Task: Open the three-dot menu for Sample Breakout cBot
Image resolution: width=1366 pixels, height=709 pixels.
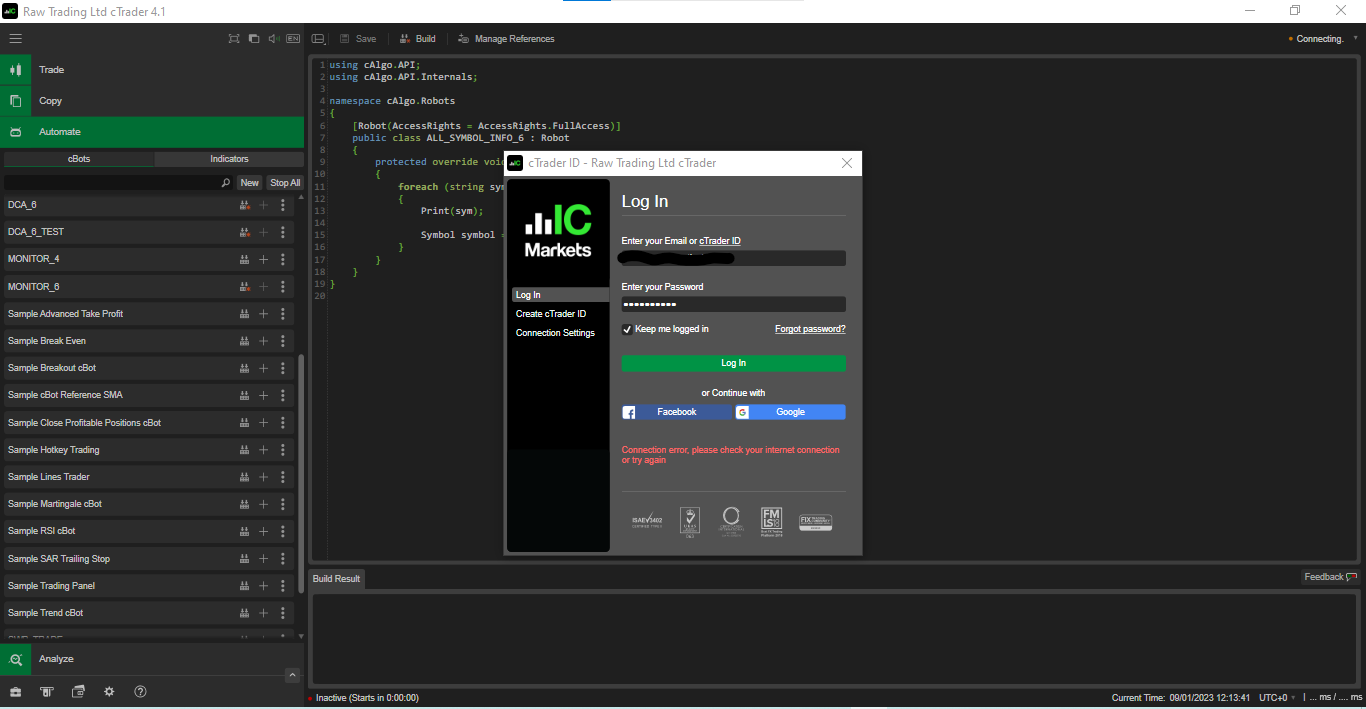Action: point(283,368)
